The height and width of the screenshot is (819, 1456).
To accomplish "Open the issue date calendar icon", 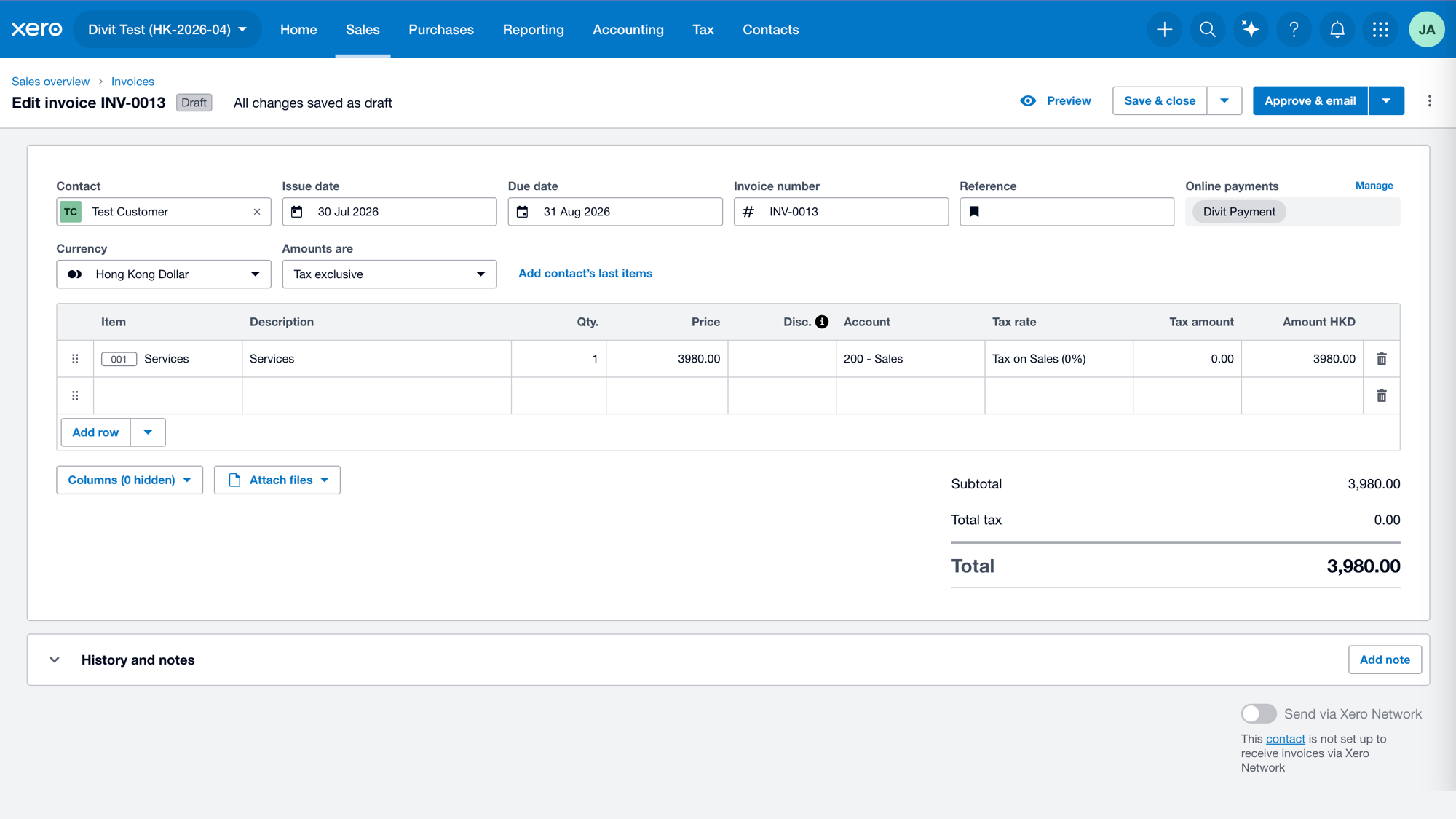I will tap(297, 212).
